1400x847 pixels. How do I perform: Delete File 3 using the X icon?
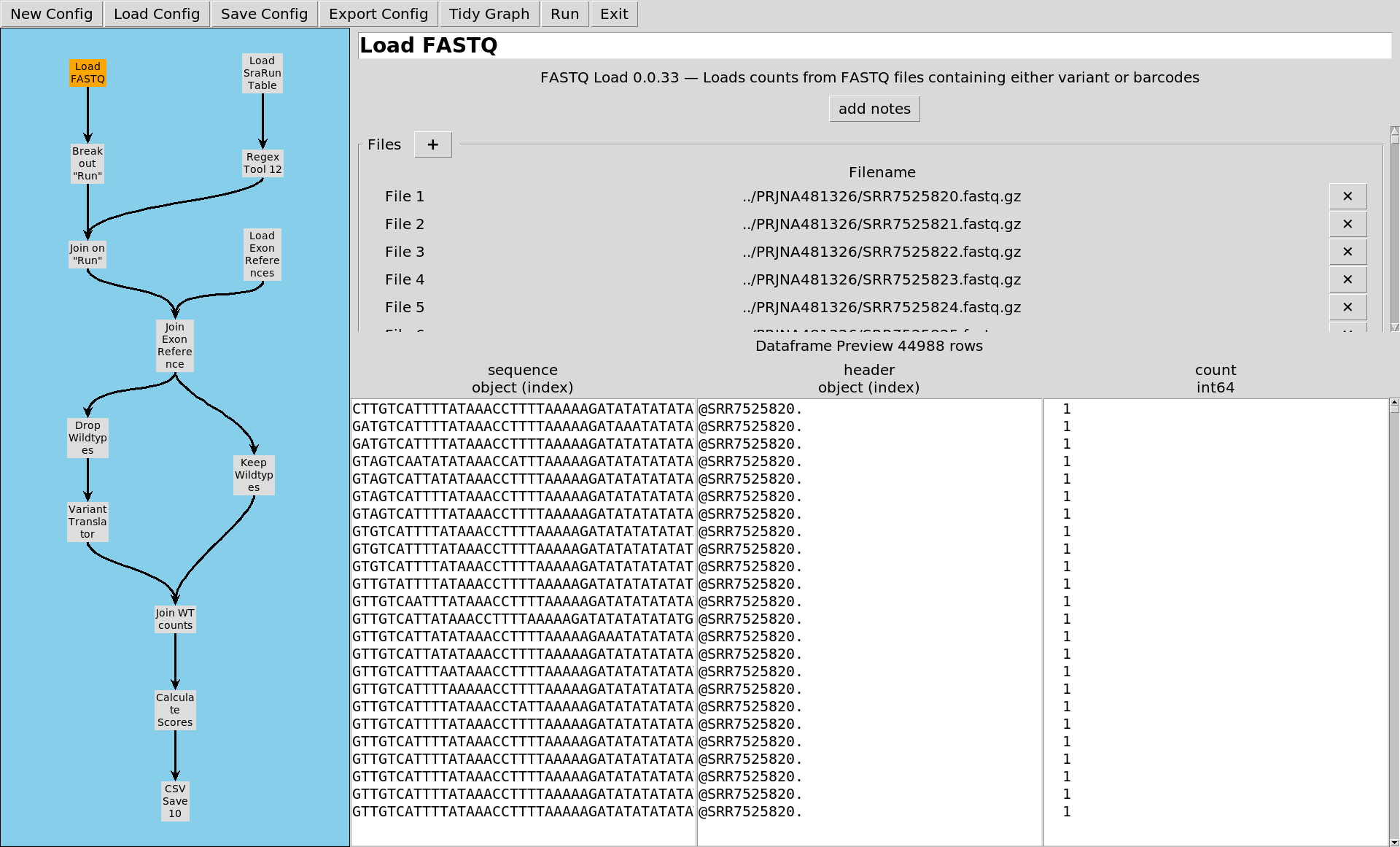1347,252
